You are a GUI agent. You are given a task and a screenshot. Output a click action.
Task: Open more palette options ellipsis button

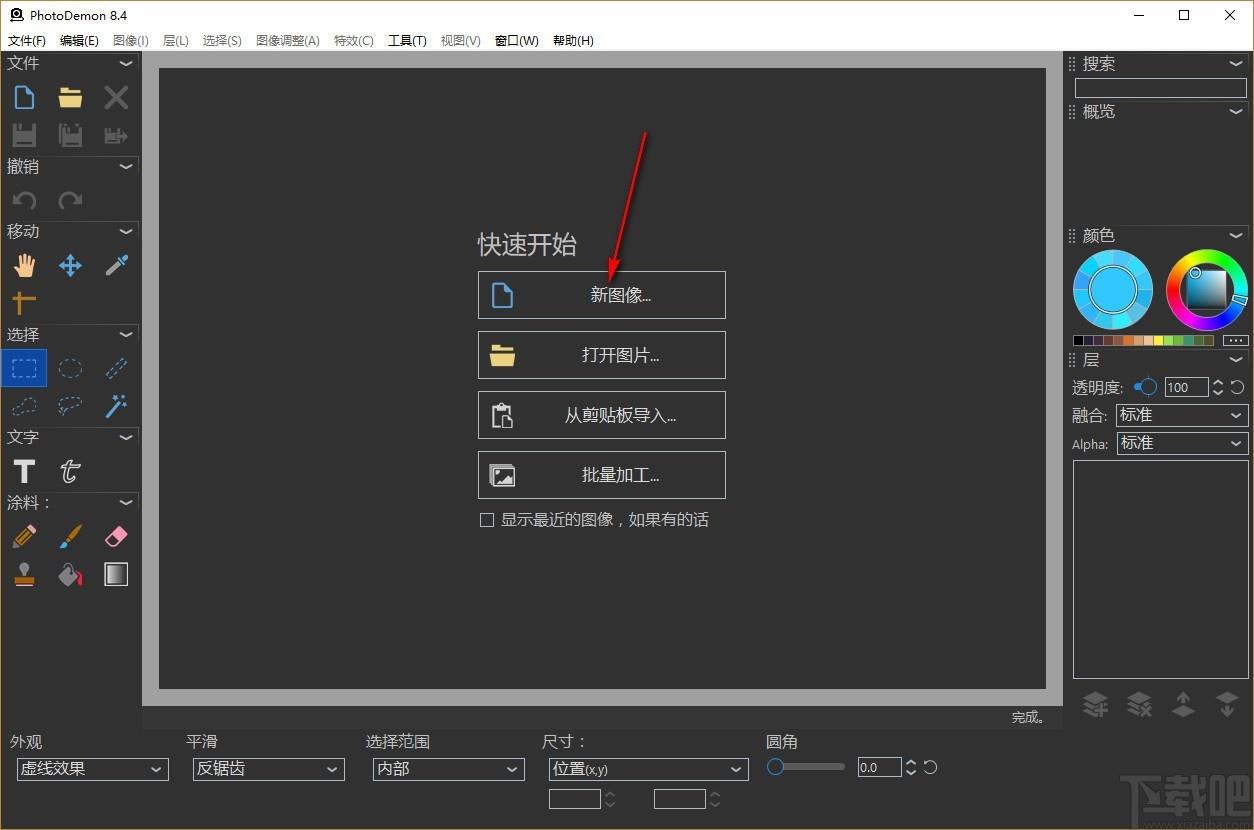click(x=1236, y=340)
